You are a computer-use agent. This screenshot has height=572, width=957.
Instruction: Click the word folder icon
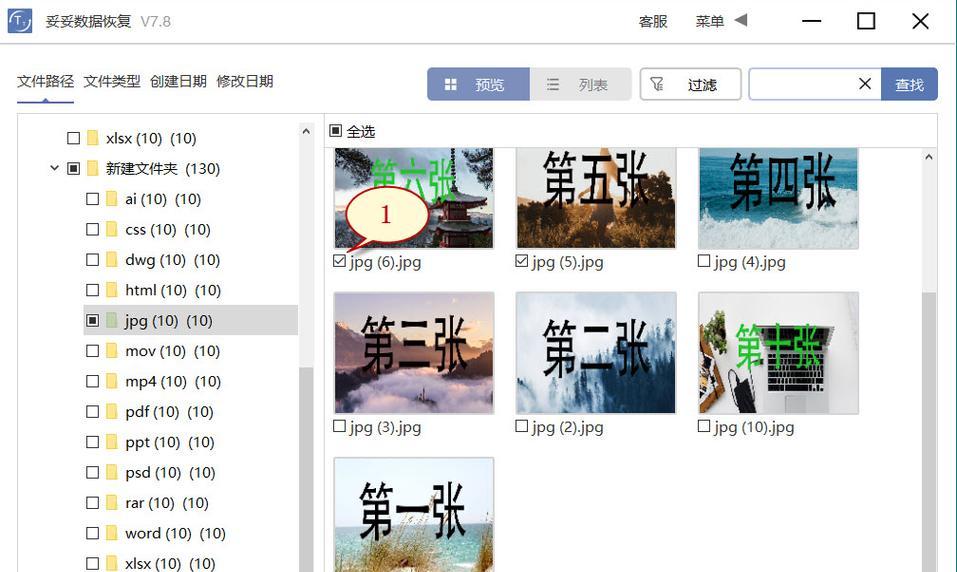pos(112,533)
